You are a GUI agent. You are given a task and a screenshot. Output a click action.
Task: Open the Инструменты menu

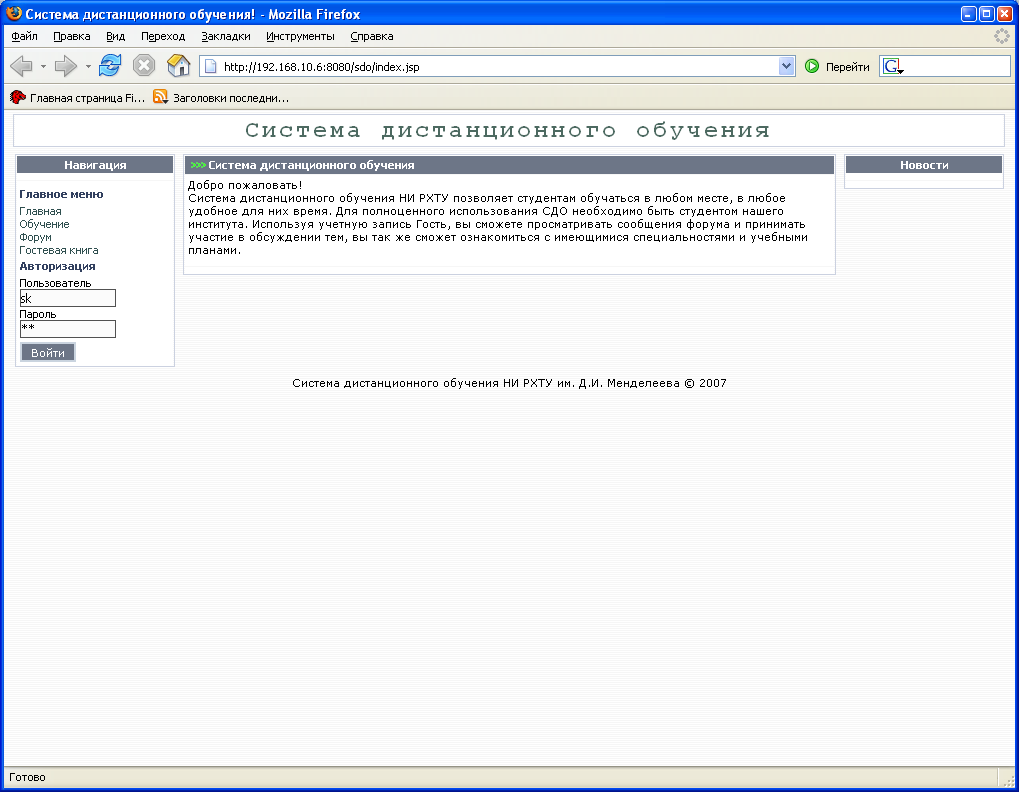coord(300,36)
